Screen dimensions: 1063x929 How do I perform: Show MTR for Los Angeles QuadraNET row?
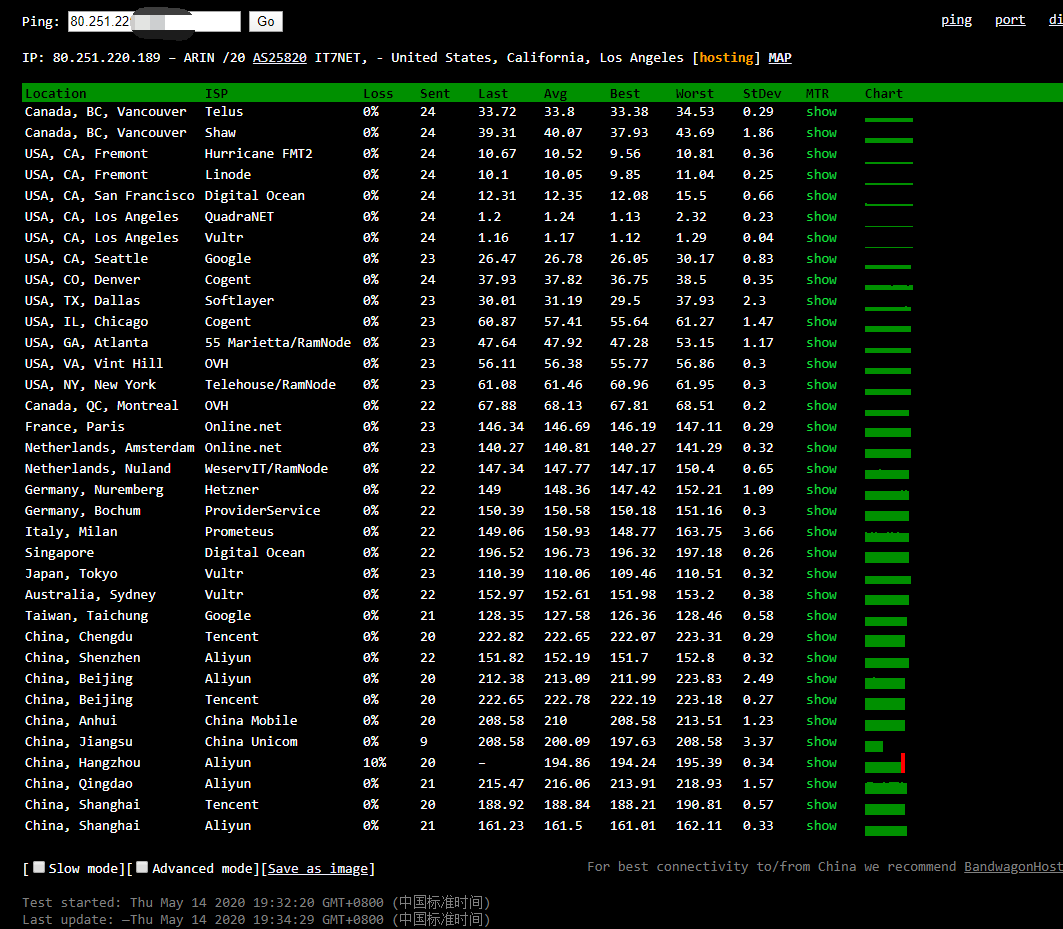point(821,217)
